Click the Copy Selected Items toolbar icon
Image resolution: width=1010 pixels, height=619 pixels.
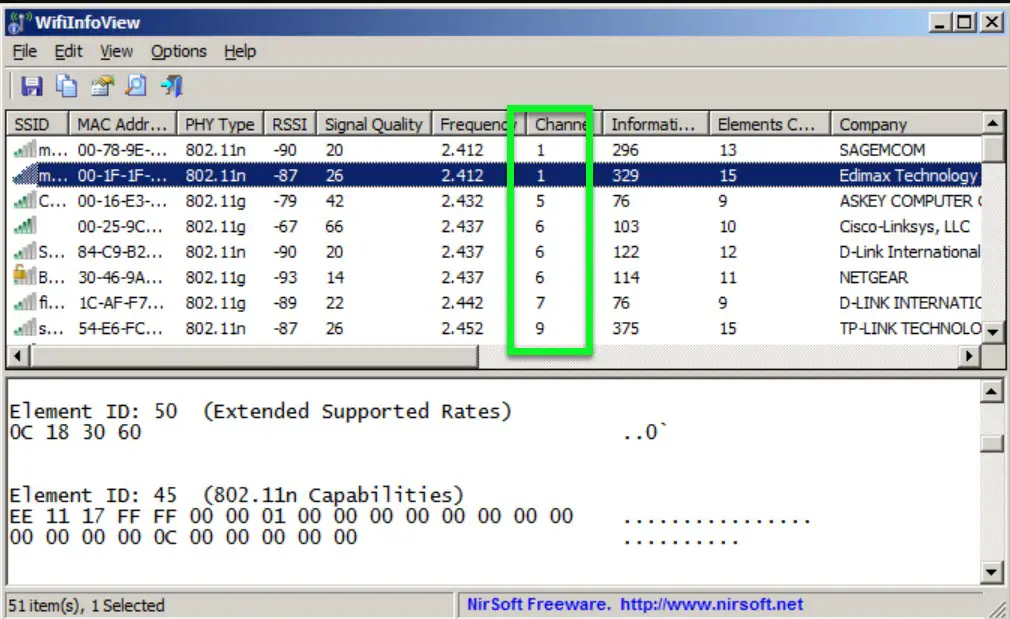click(66, 86)
